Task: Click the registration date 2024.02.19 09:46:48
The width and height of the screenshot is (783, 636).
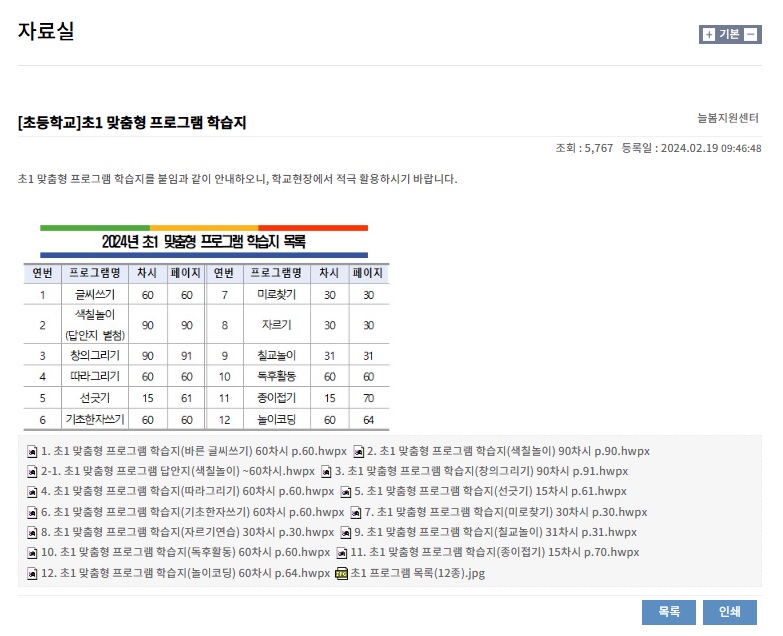Action: point(711,148)
